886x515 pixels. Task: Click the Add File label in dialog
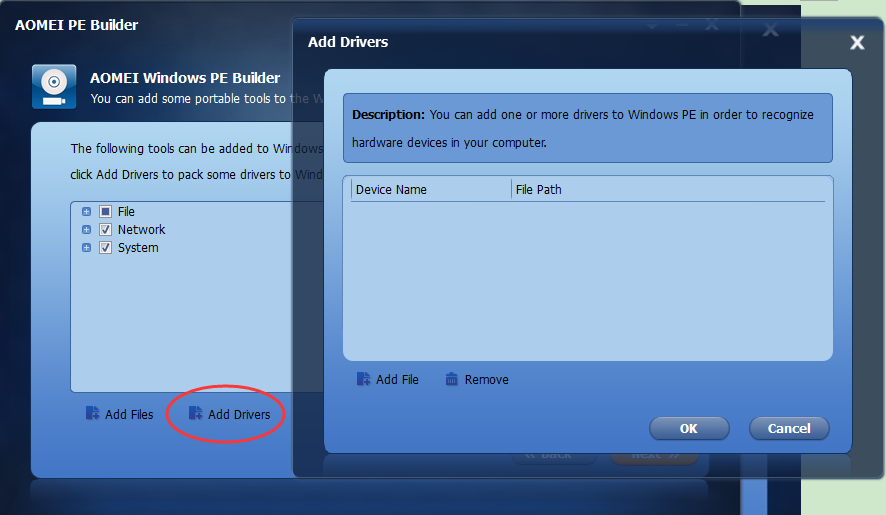point(397,380)
